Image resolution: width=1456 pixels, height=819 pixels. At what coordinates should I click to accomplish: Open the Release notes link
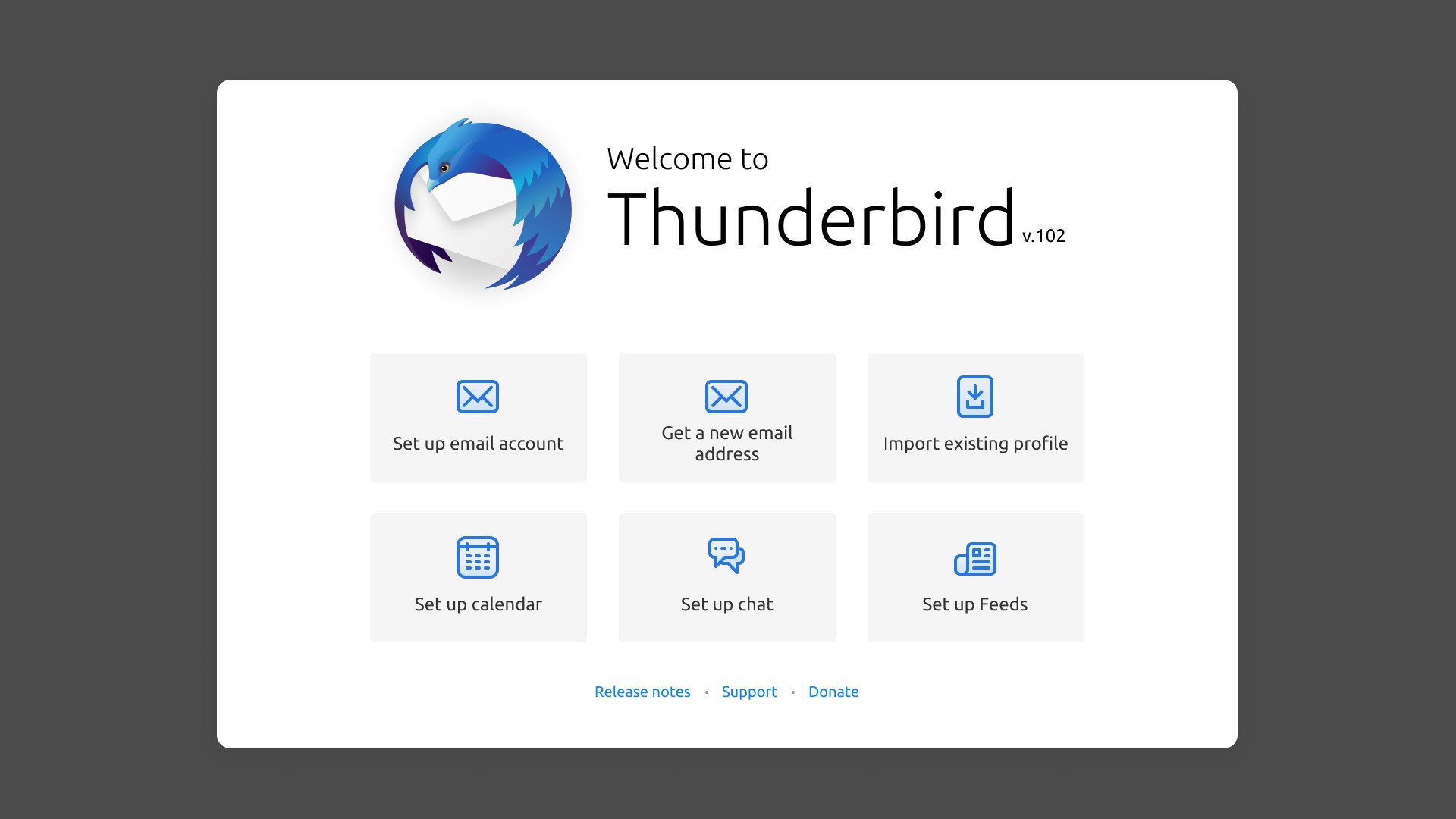642,692
